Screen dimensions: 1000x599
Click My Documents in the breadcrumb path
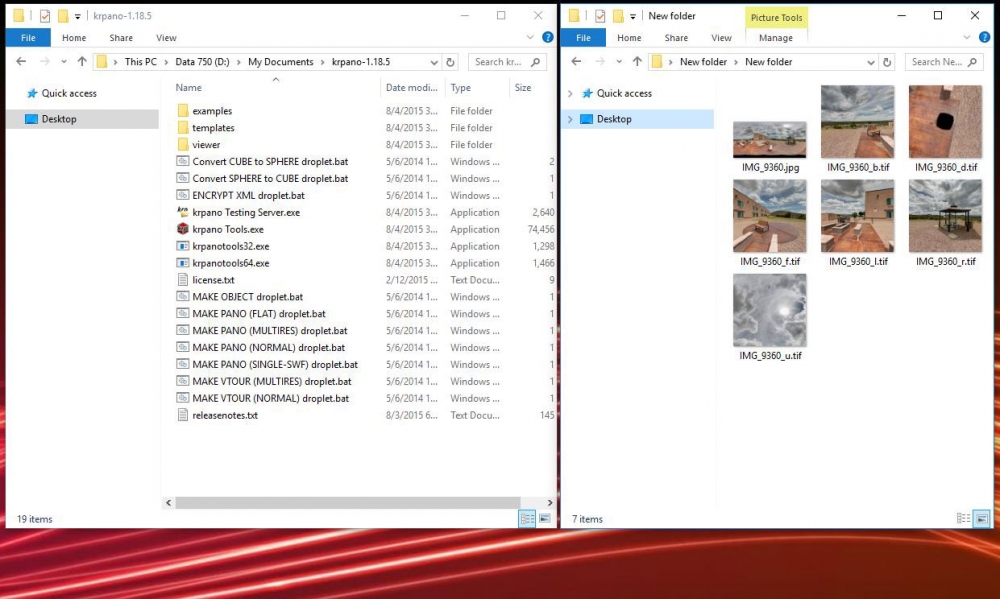tap(280, 62)
